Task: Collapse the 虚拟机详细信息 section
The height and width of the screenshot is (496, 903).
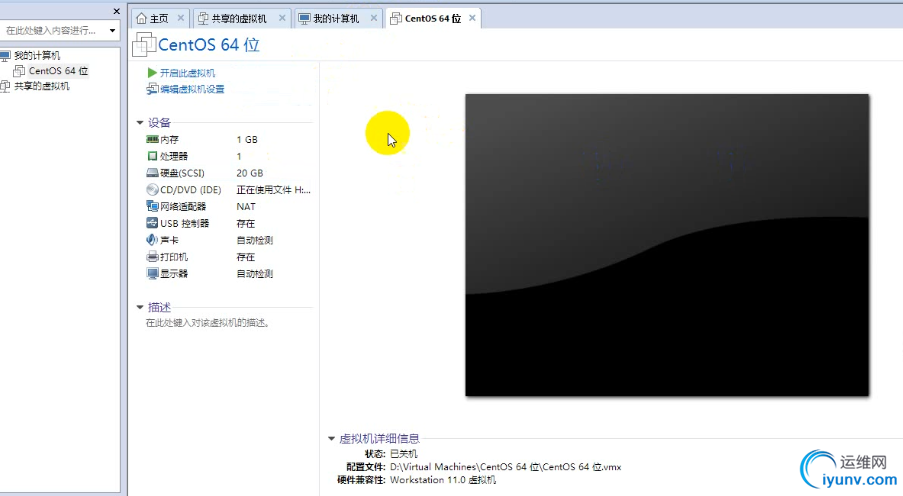Action: tap(332, 438)
